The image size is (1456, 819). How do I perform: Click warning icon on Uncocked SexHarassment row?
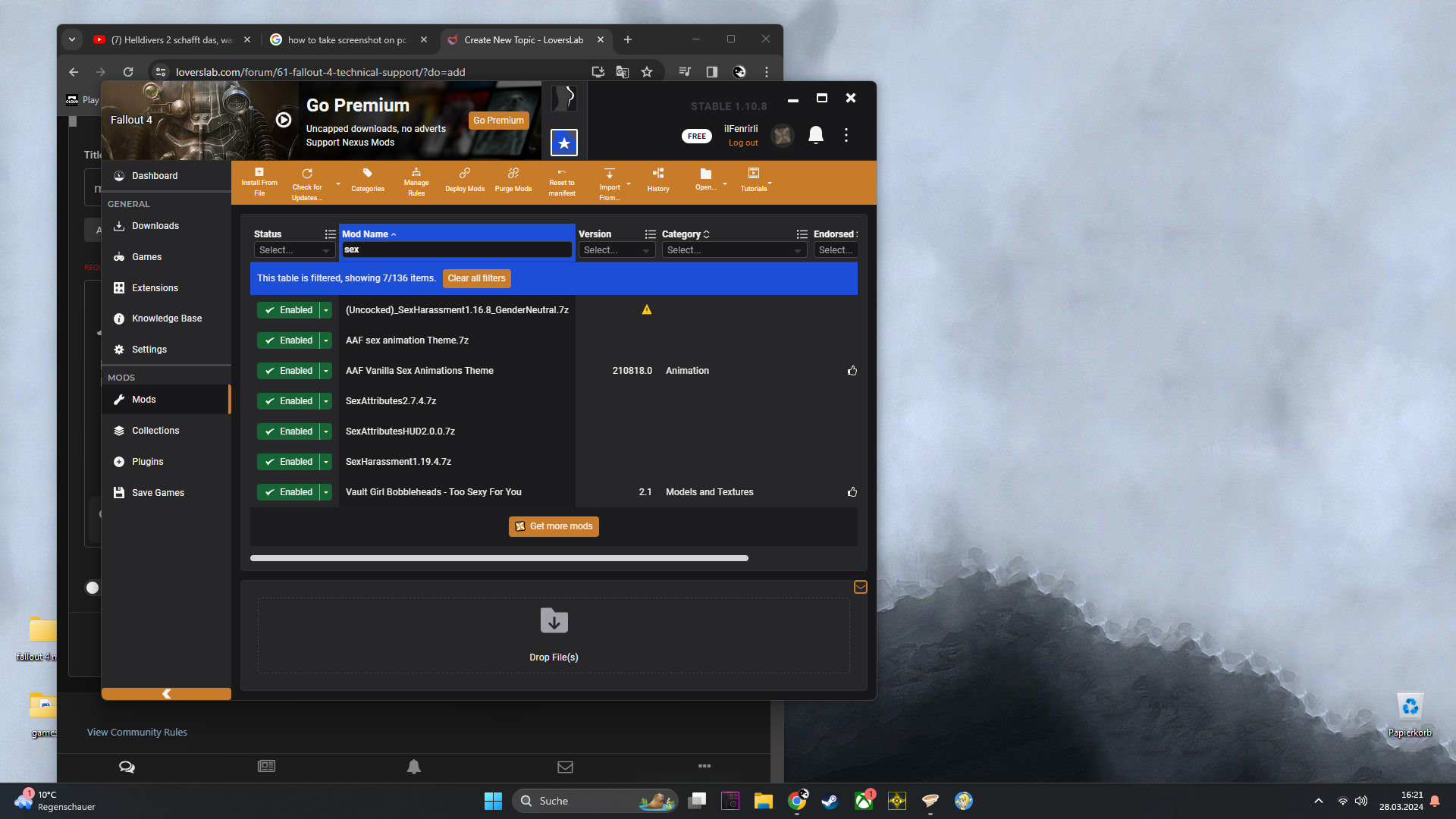pyautogui.click(x=647, y=309)
